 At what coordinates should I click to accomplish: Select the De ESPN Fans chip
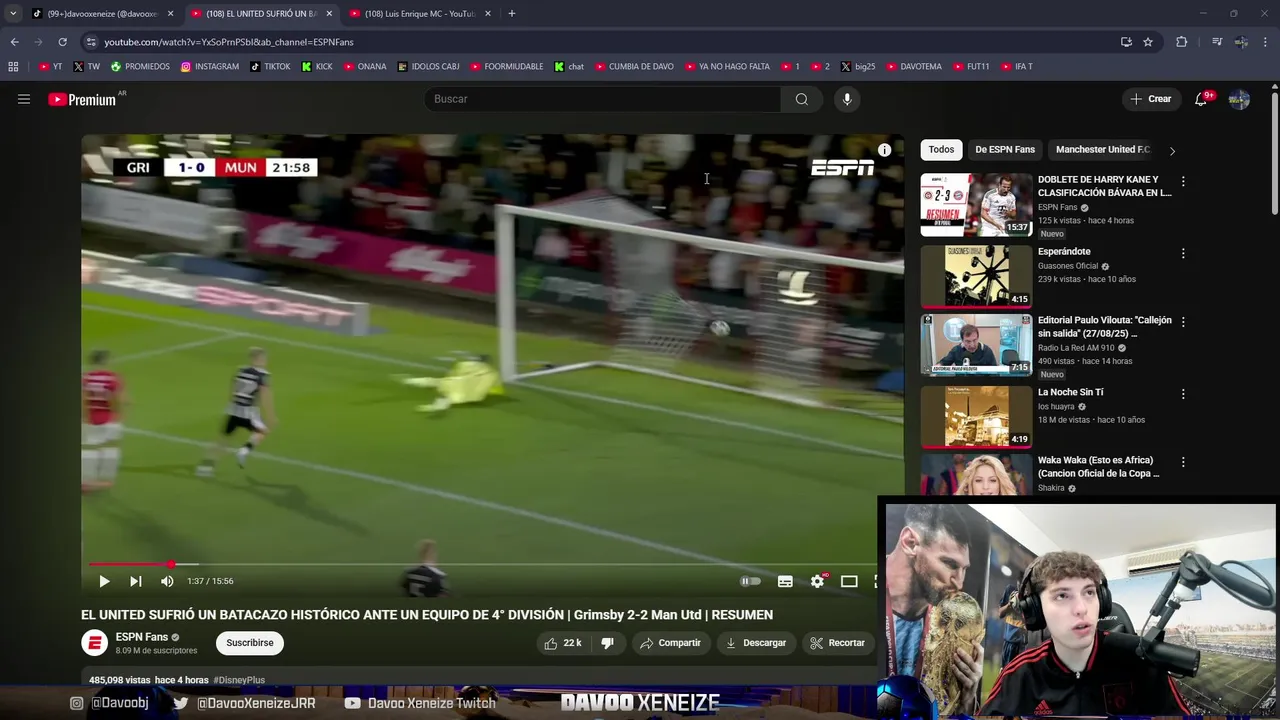[x=1005, y=150]
